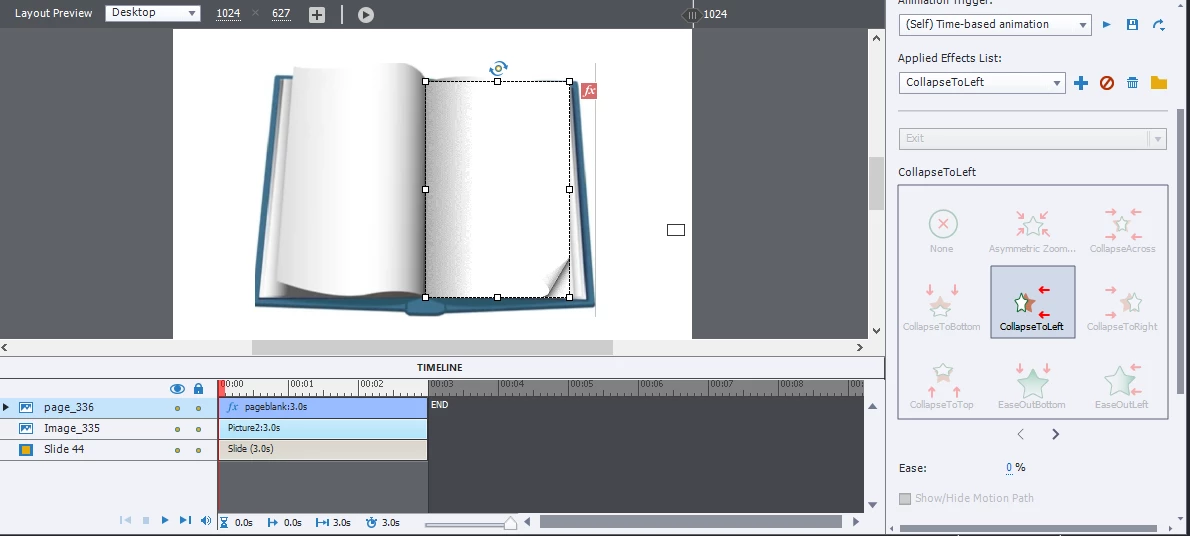Click the rotate handle above the page image
The width and height of the screenshot is (1190, 536).
coord(498,68)
